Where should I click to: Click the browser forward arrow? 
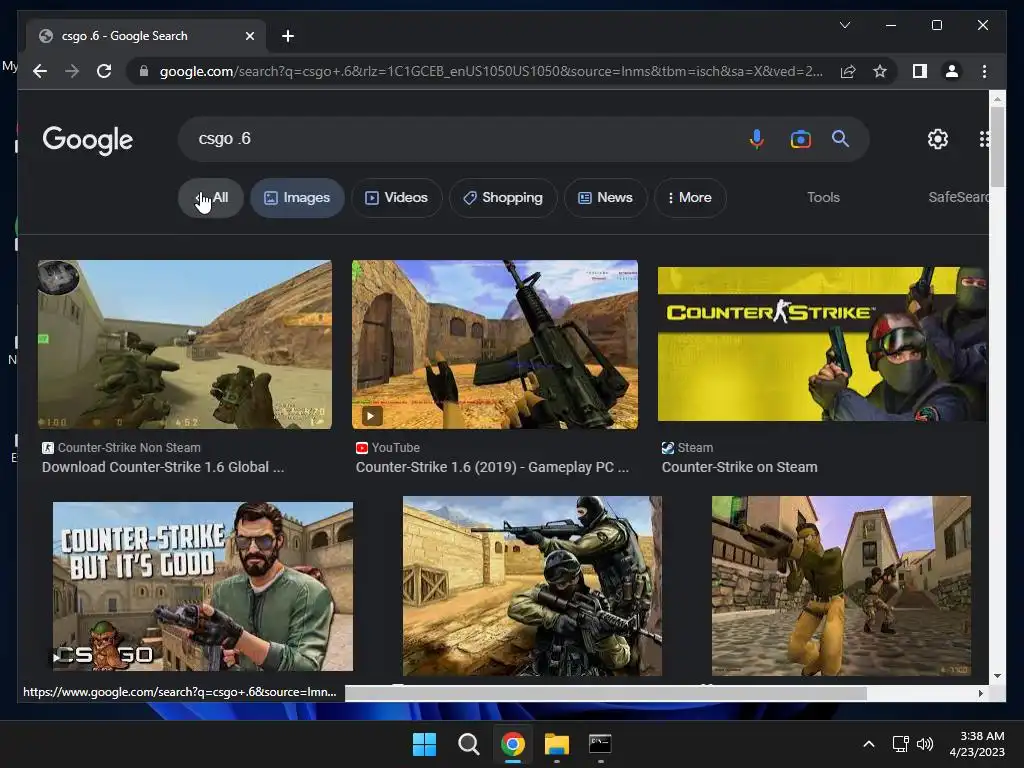click(72, 71)
